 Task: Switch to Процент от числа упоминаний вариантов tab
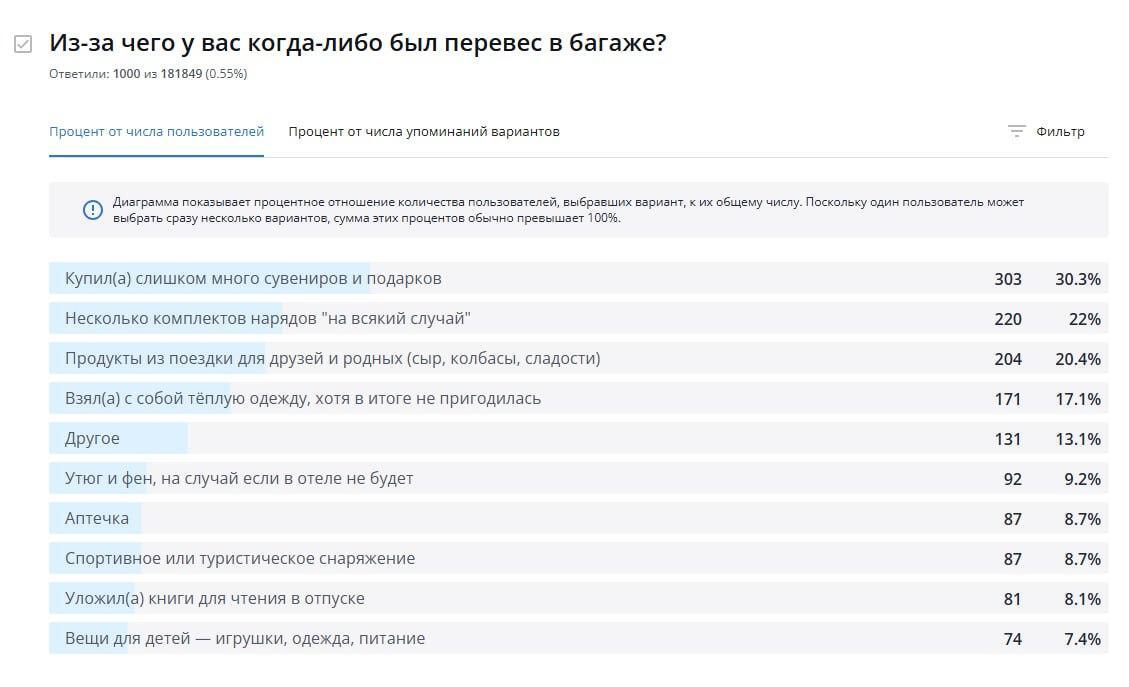click(x=424, y=132)
